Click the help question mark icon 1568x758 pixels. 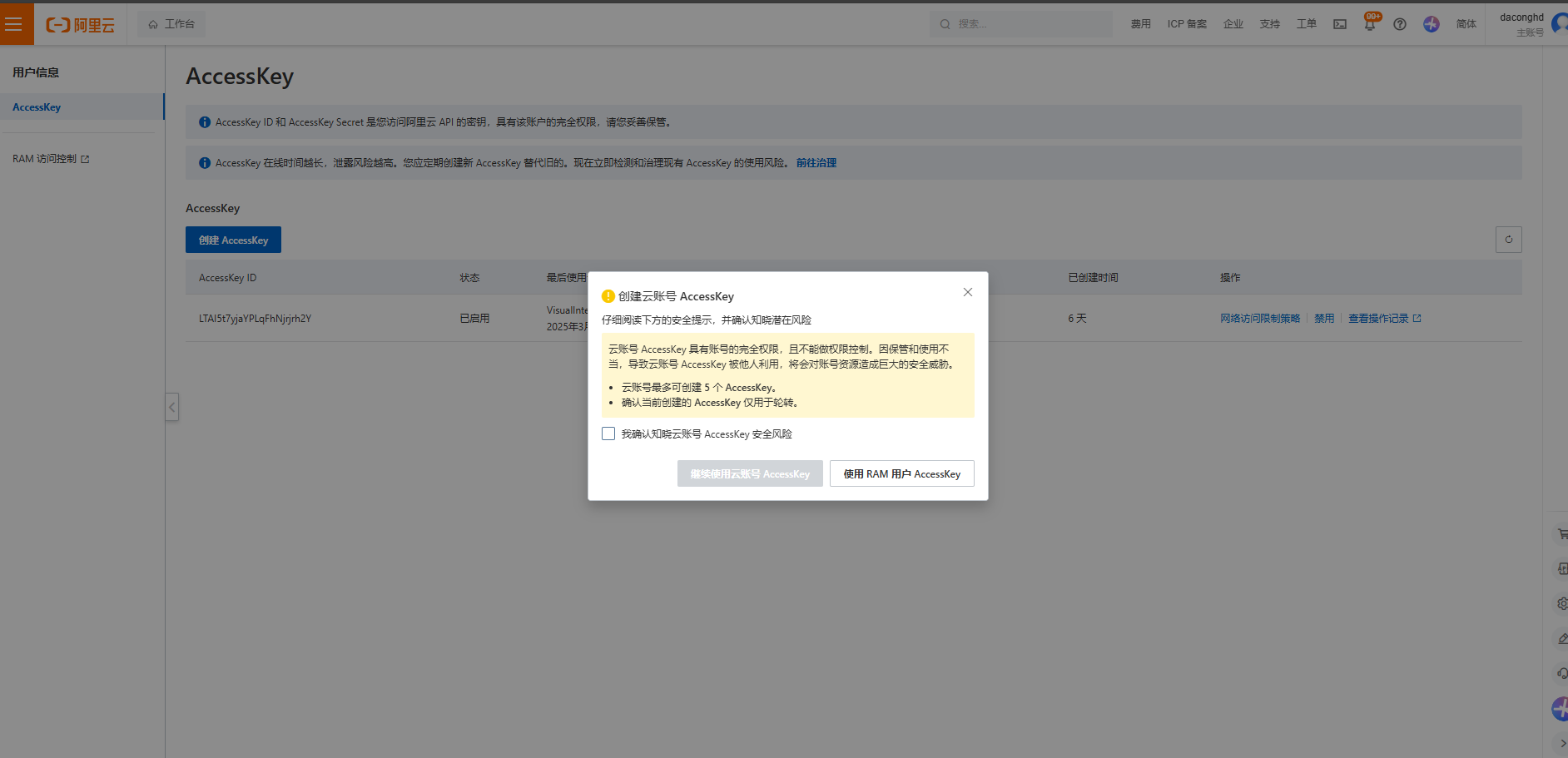pos(1400,24)
